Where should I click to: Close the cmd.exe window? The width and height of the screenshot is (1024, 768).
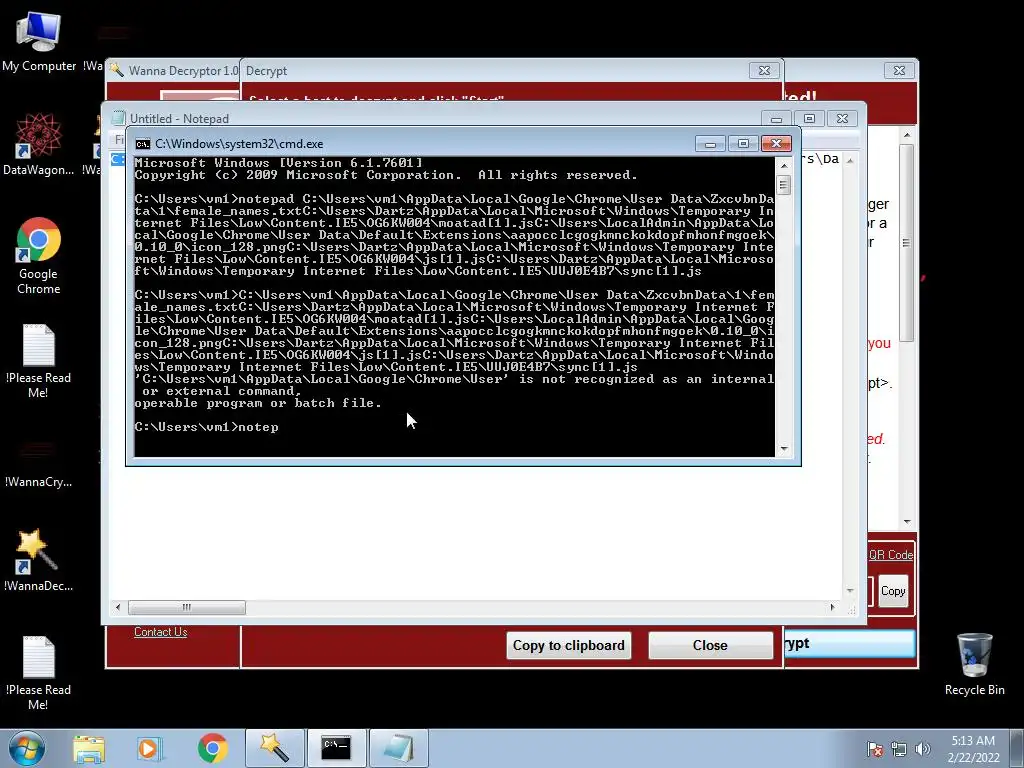pyautogui.click(x=776, y=144)
